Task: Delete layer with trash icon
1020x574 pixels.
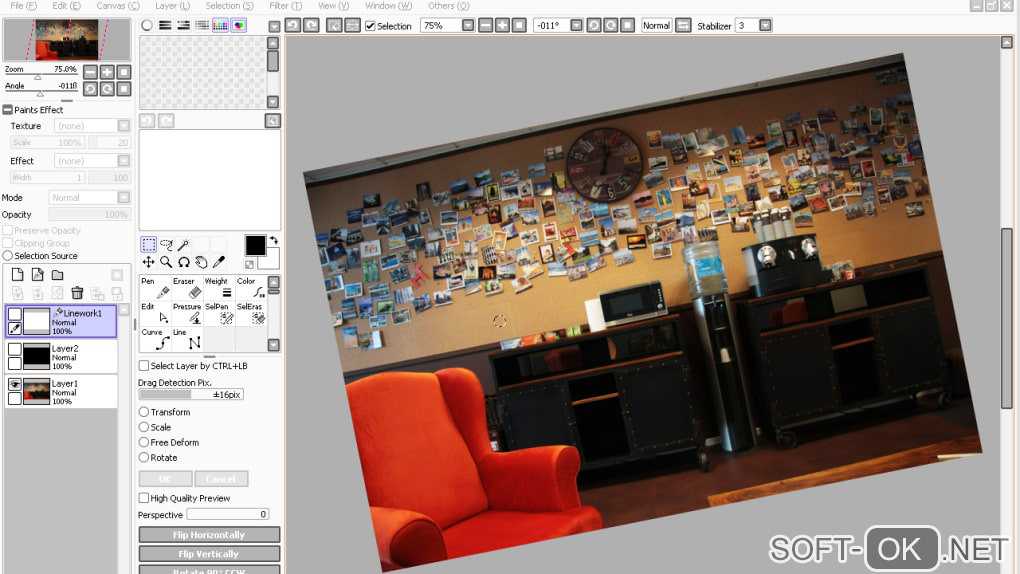Action: [77, 293]
